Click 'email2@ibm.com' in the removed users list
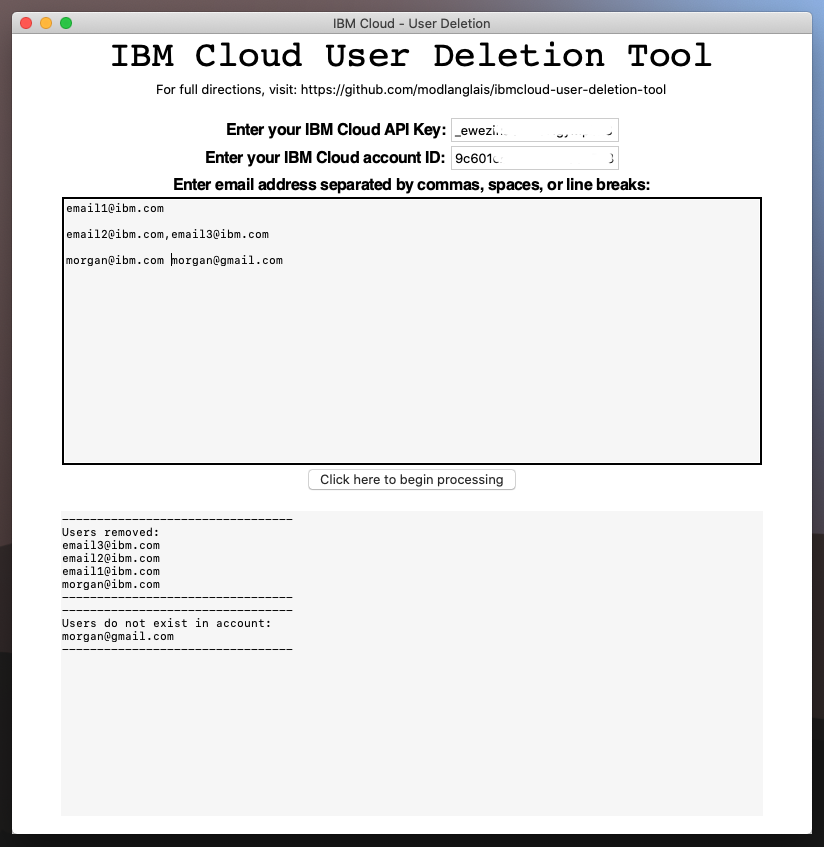Screen dimensions: 824x847 tap(111, 559)
